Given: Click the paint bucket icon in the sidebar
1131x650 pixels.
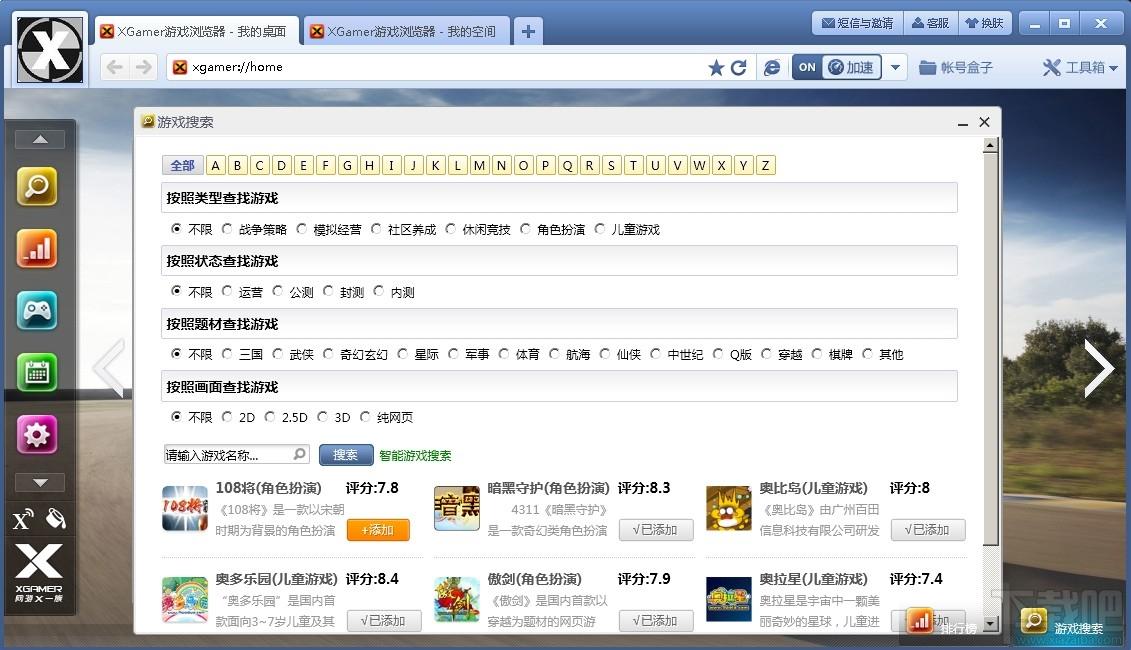Looking at the screenshot, I should [56, 519].
